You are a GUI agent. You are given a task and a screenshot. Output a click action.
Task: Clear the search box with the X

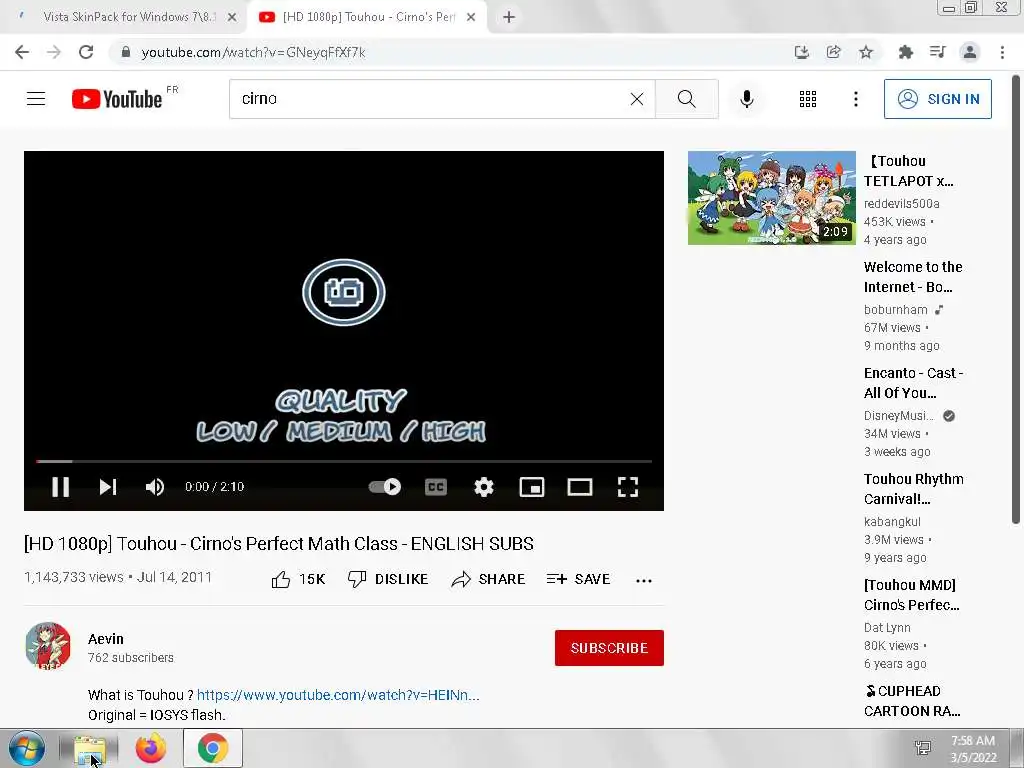coord(637,99)
